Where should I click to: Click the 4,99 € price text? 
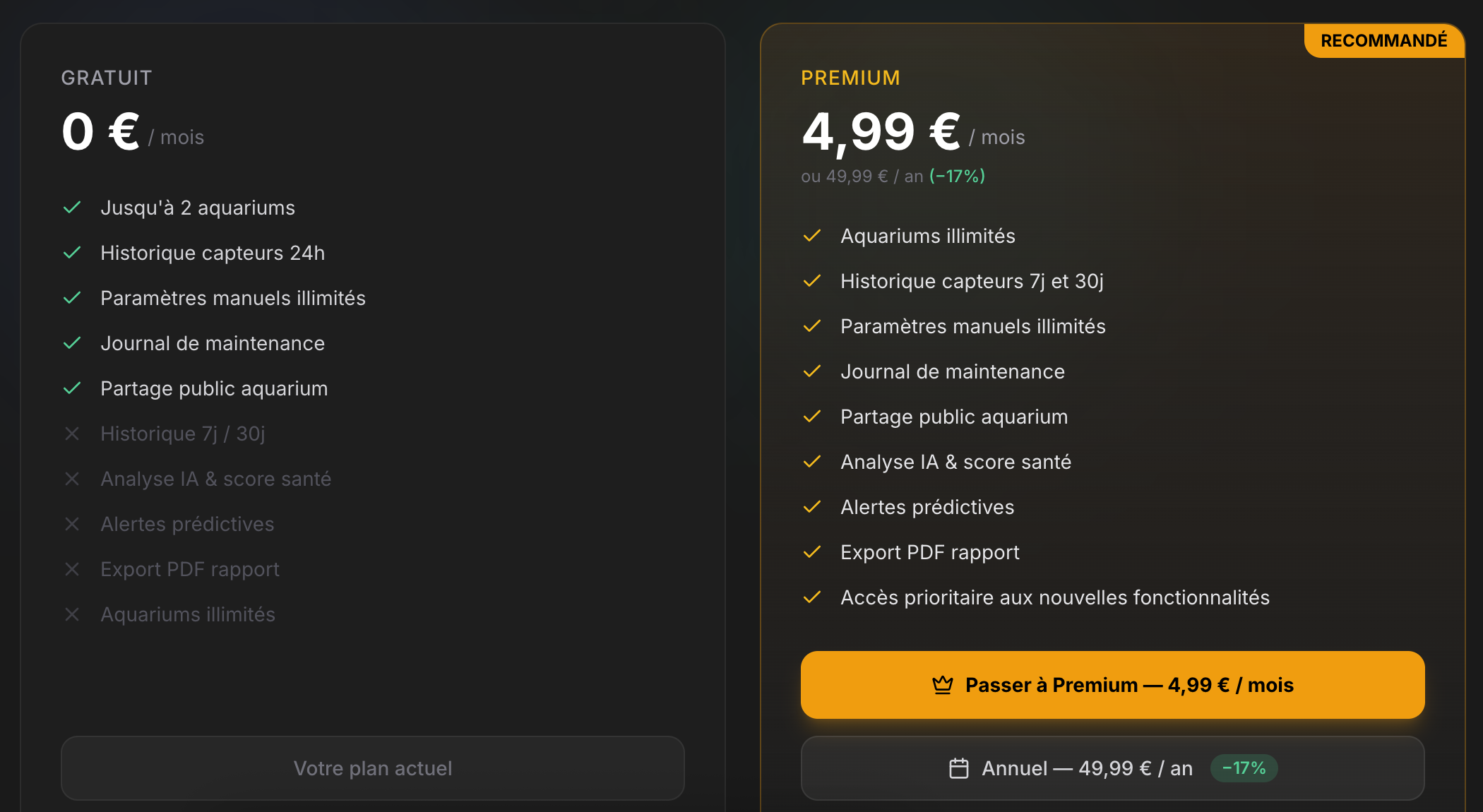[x=881, y=132]
